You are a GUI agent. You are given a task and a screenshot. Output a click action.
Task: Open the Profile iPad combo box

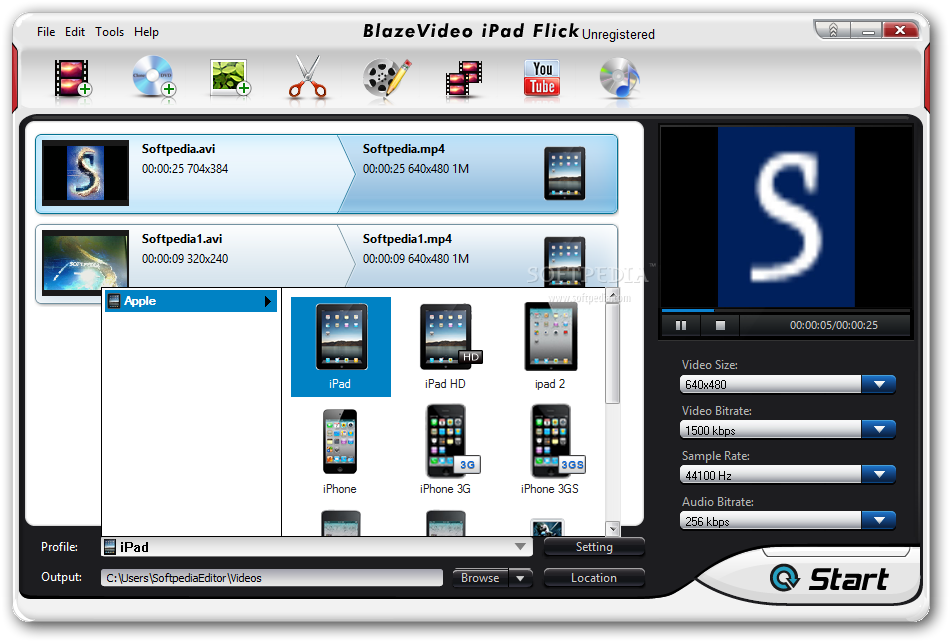coord(317,547)
